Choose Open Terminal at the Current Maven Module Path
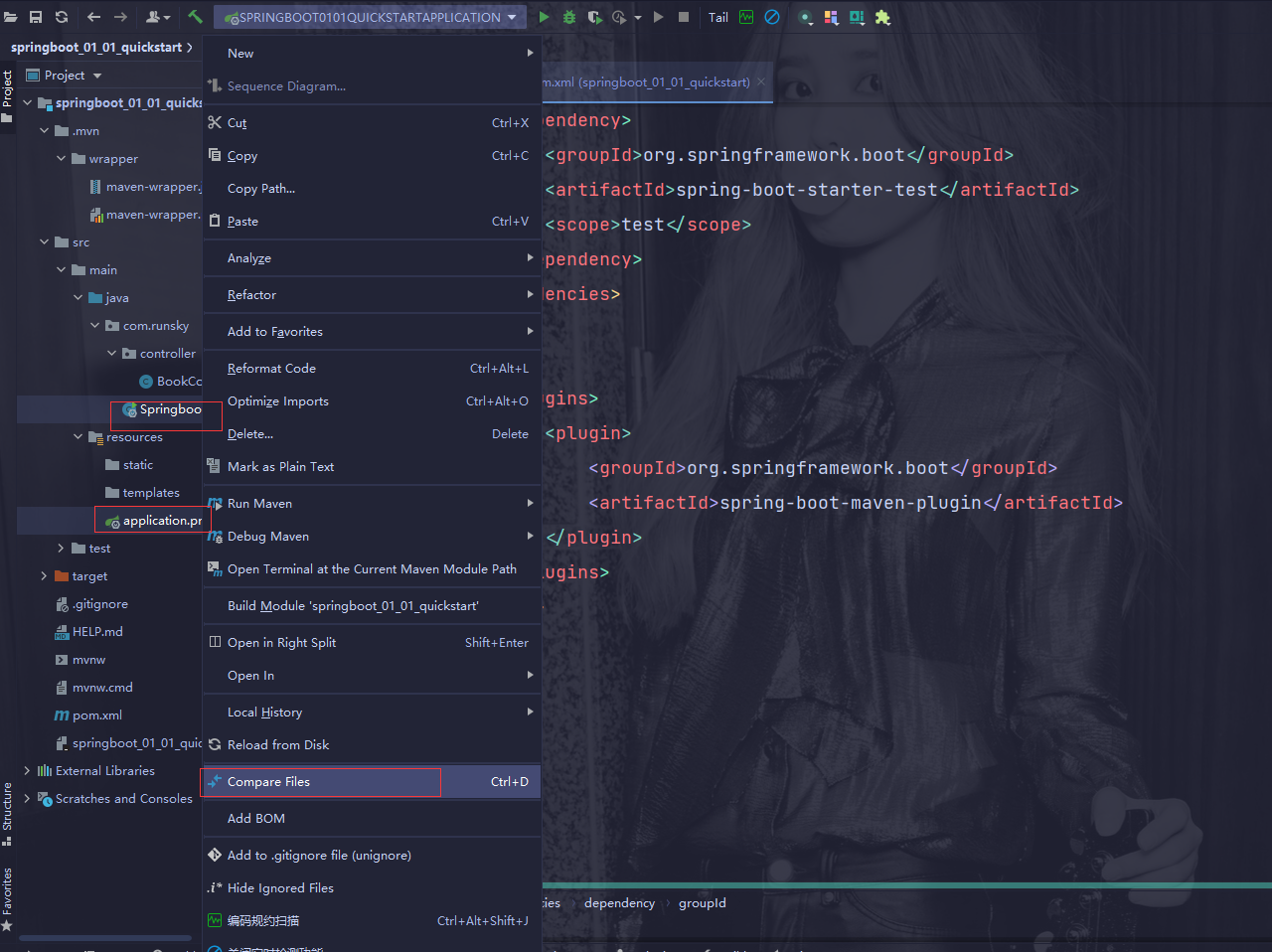Image resolution: width=1272 pixels, height=952 pixels. [372, 569]
